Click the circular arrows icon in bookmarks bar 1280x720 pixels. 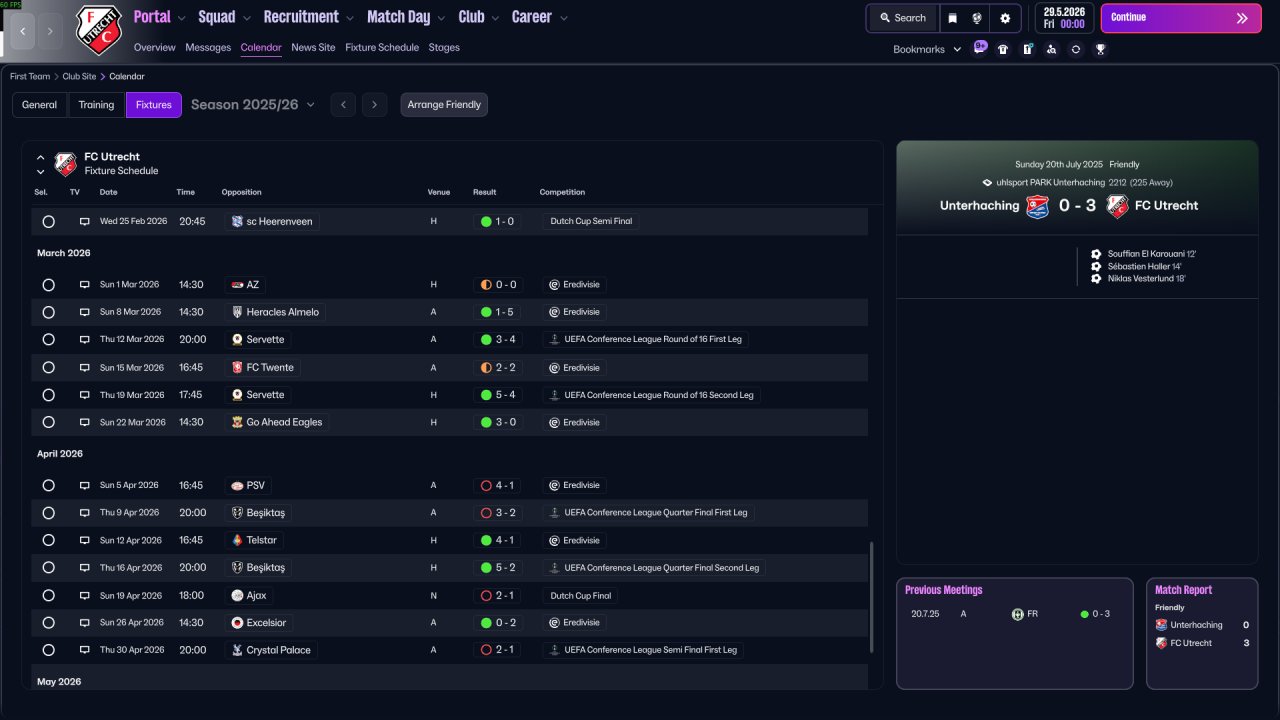click(x=1076, y=49)
